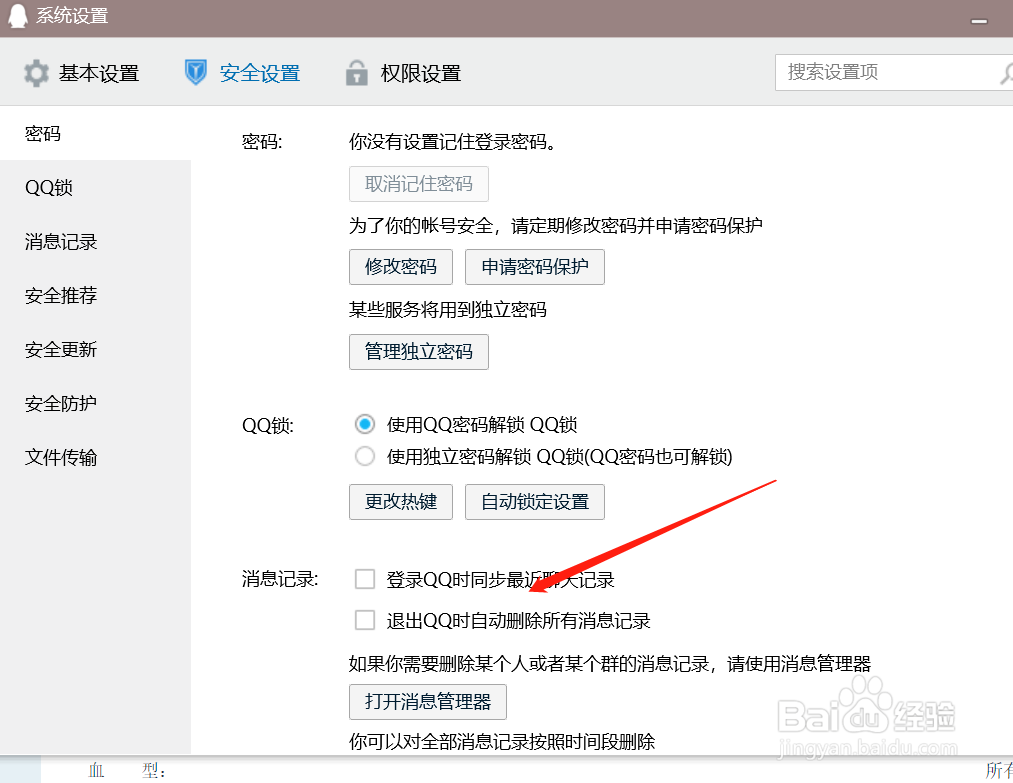Image resolution: width=1013 pixels, height=783 pixels.
Task: Minimize the 系统设置 window
Action: click(979, 21)
